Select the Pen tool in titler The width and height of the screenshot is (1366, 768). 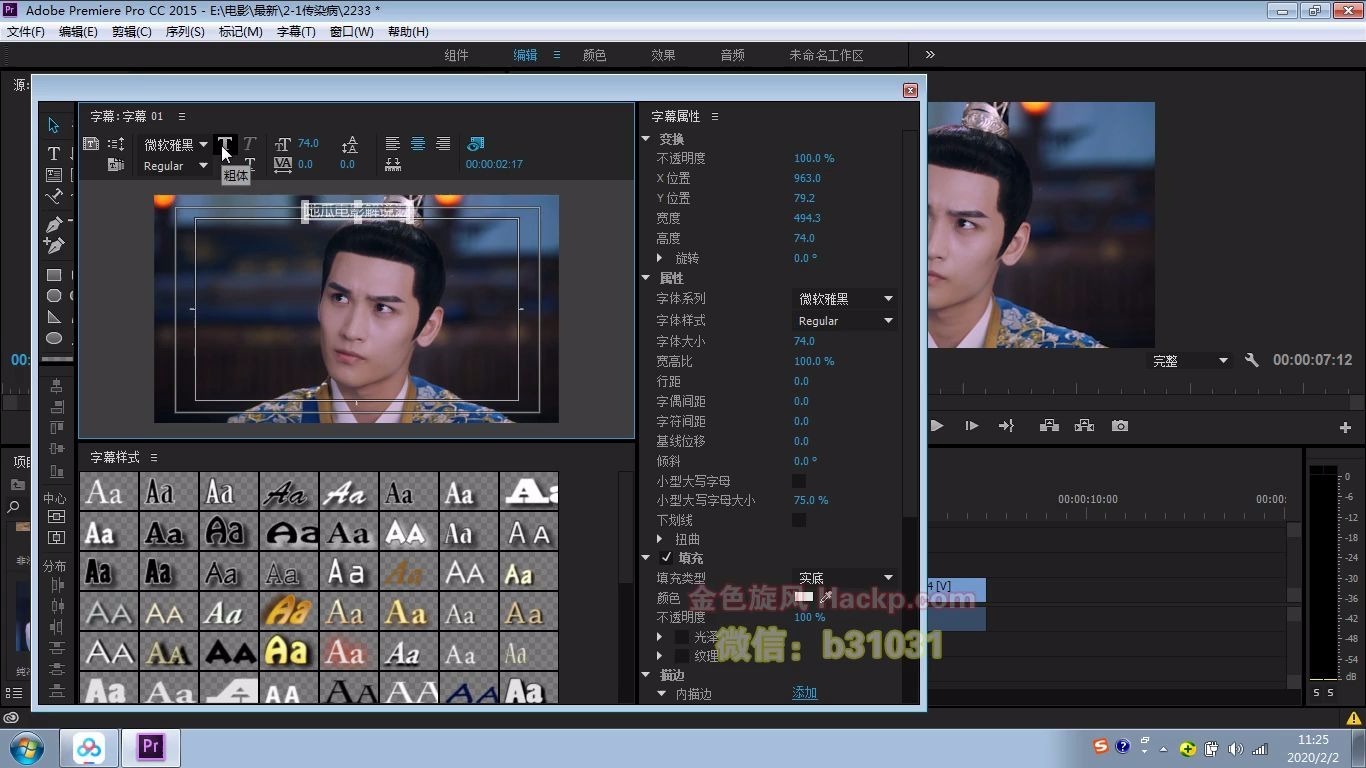click(54, 224)
